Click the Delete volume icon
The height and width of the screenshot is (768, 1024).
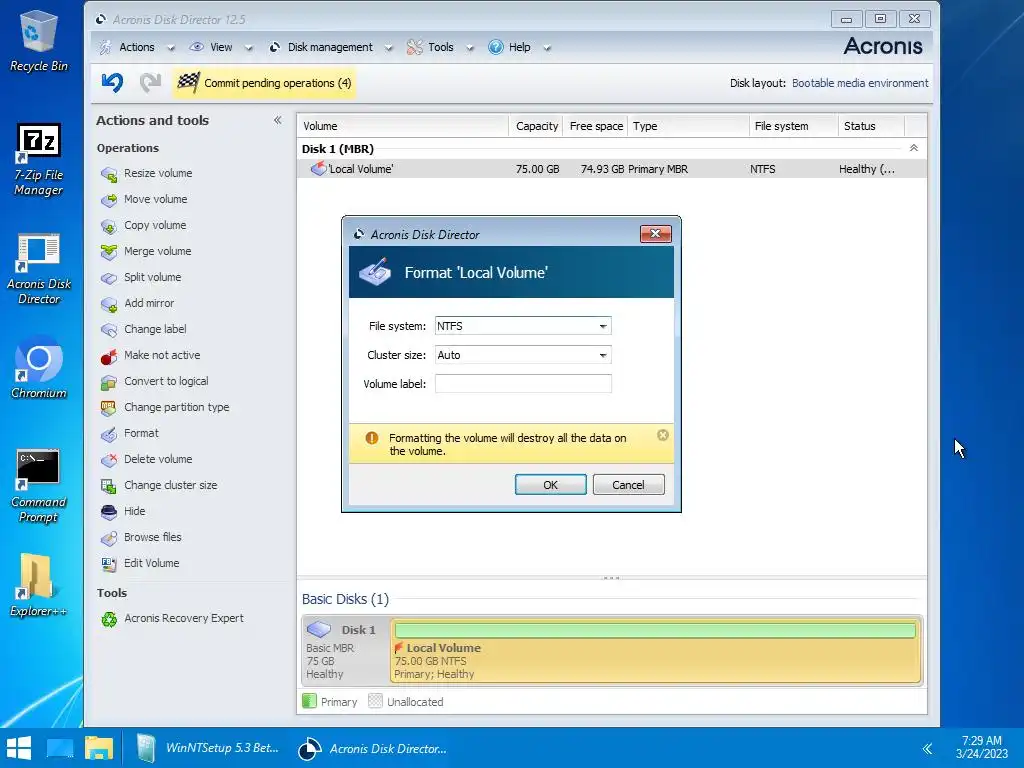click(108, 460)
